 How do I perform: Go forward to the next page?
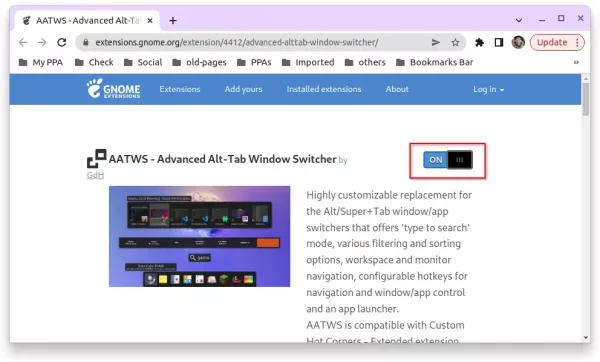(42, 42)
